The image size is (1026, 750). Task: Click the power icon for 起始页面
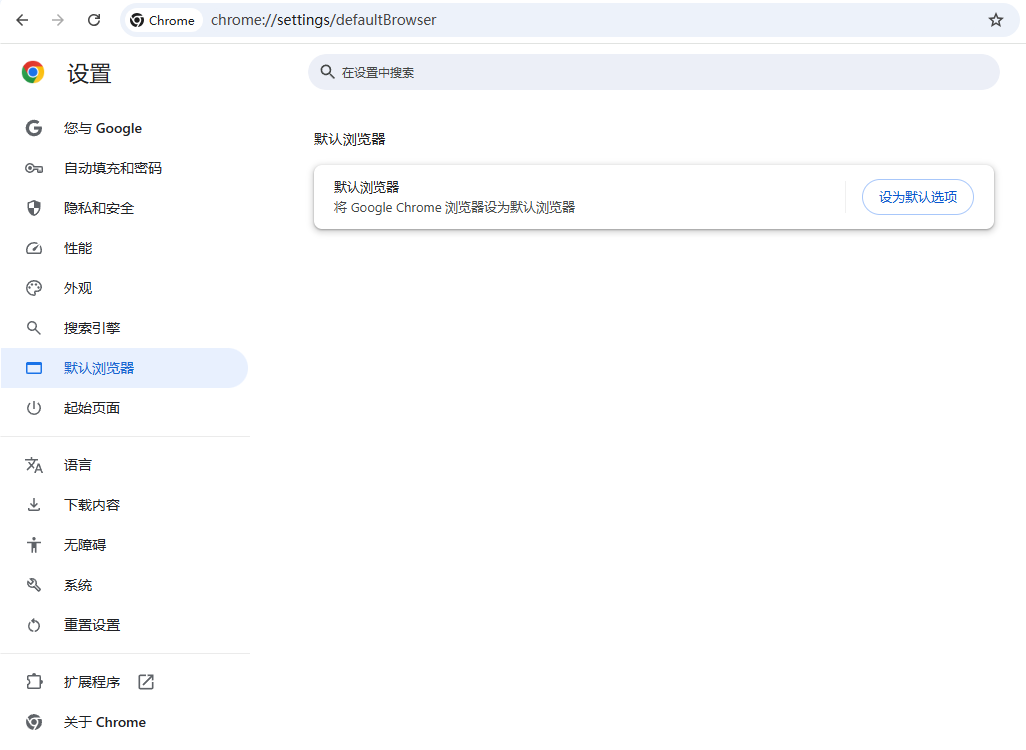point(34,408)
